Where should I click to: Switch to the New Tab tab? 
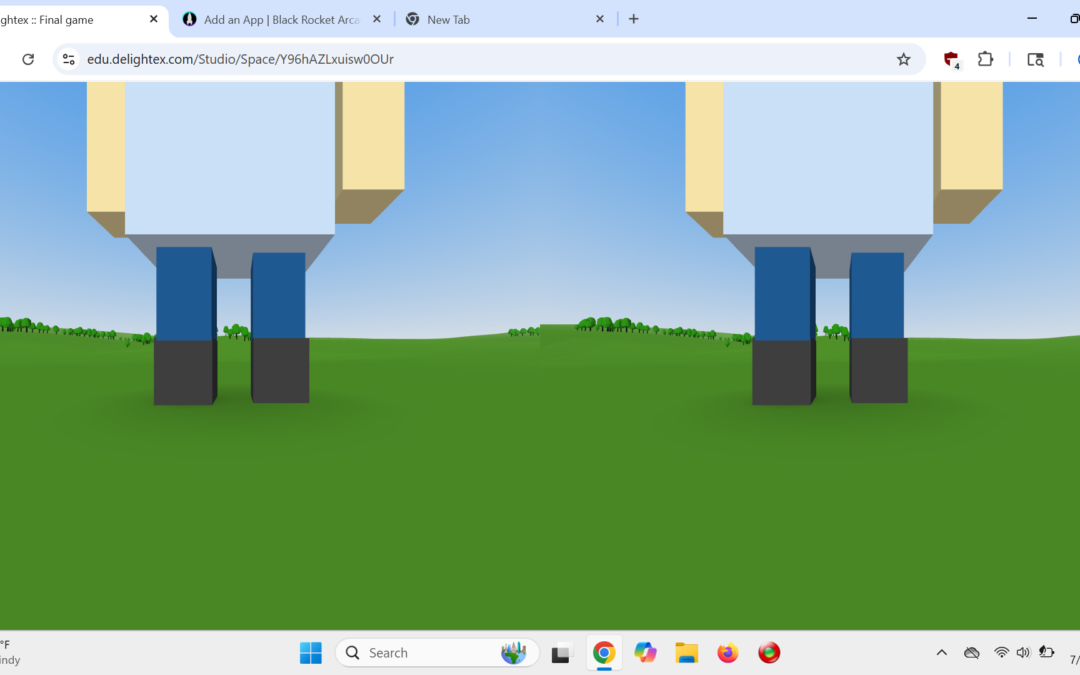506,19
